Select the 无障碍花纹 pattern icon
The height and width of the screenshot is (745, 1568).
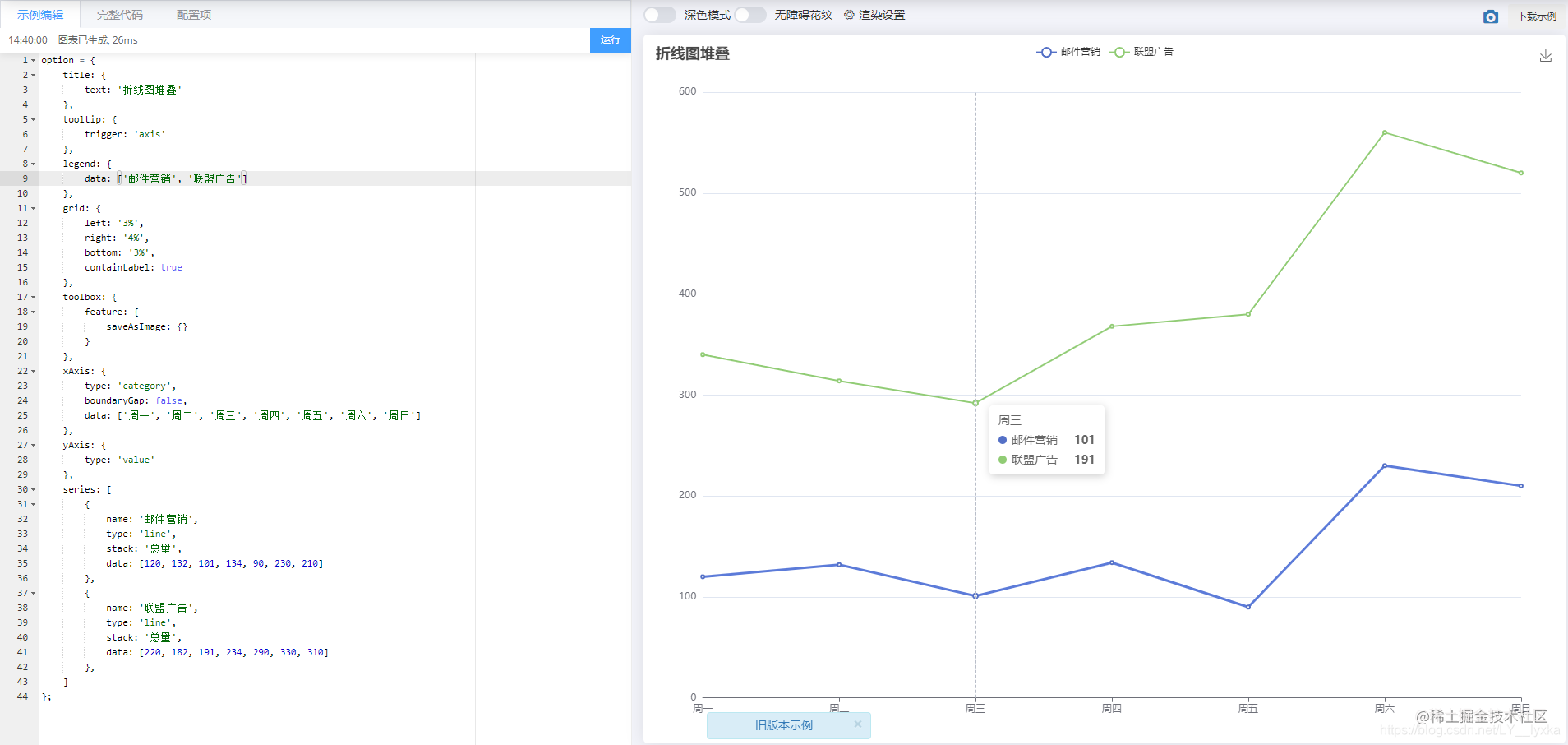(805, 14)
